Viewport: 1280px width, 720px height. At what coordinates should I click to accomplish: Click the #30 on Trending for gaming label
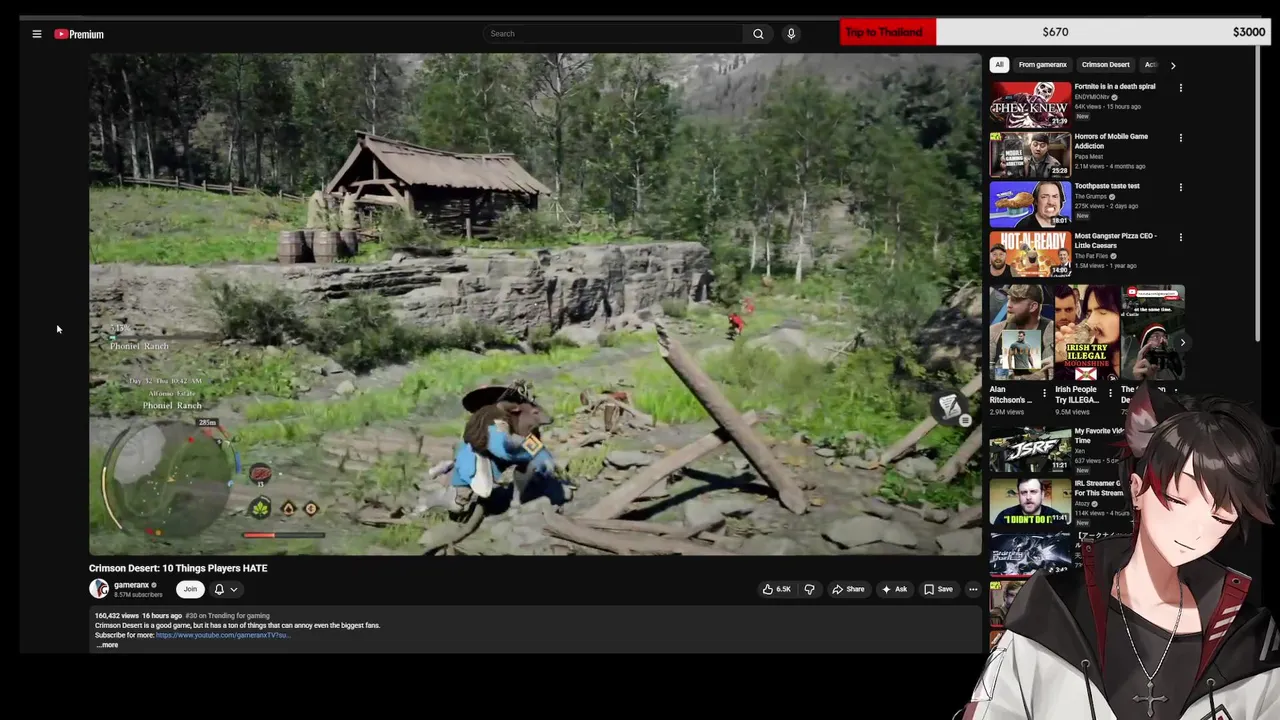coord(228,616)
